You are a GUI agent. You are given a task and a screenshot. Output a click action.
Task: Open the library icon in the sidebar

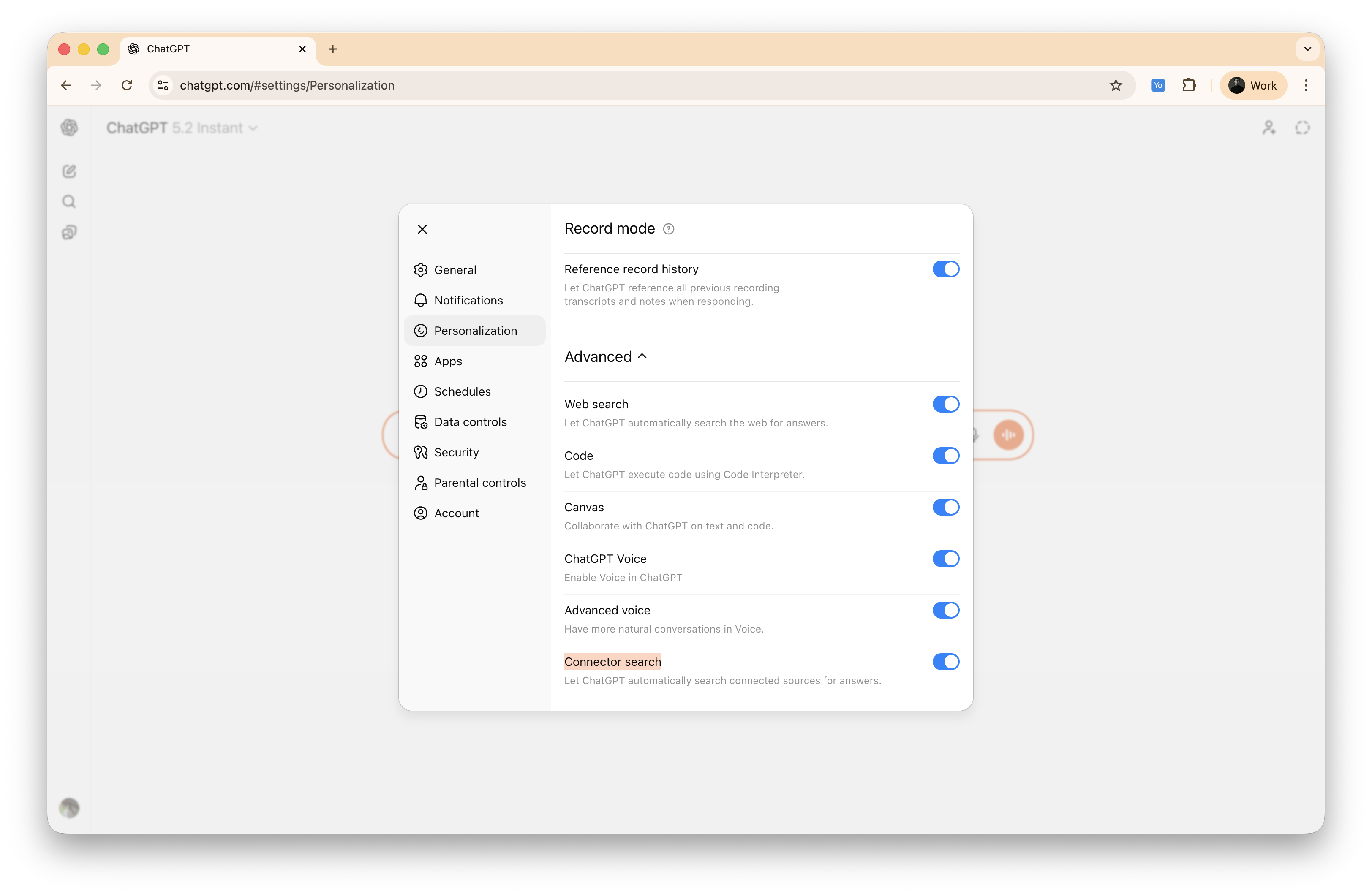click(x=69, y=232)
